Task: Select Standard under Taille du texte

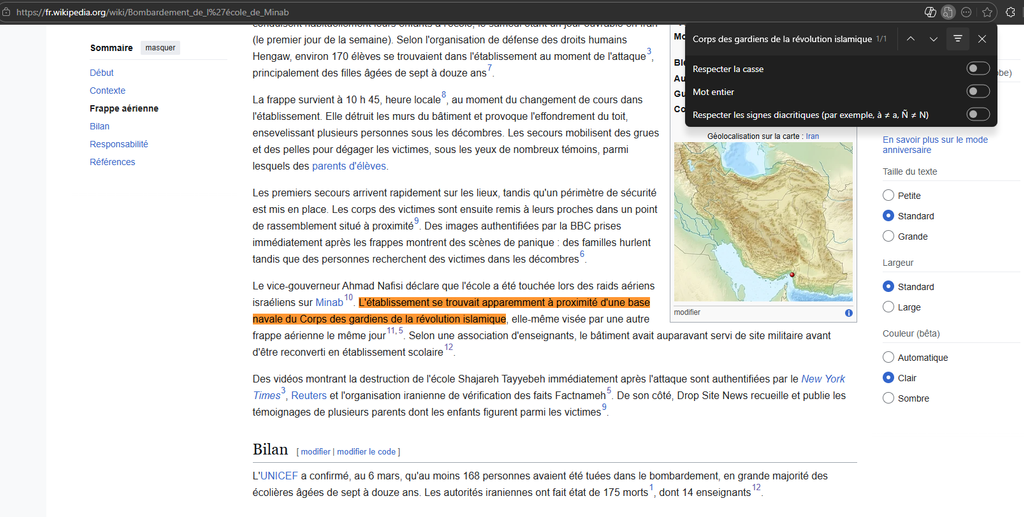Action: tap(888, 215)
